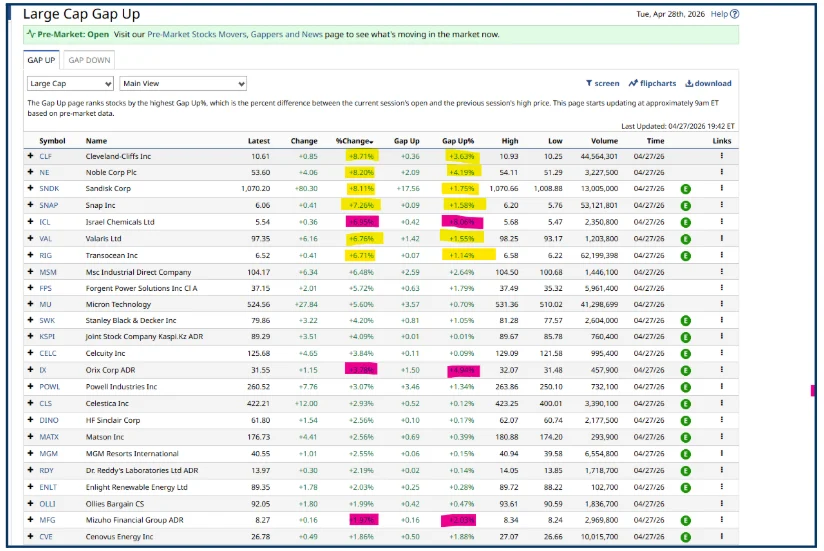Click the green earnings icon for MGM
The height and width of the screenshot is (551, 824).
click(x=685, y=454)
